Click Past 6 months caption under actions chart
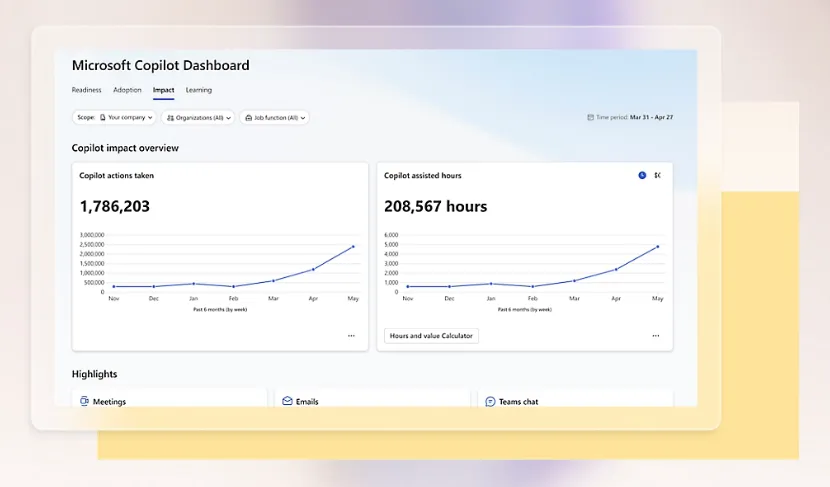Image resolution: width=830 pixels, height=487 pixels. point(220,310)
